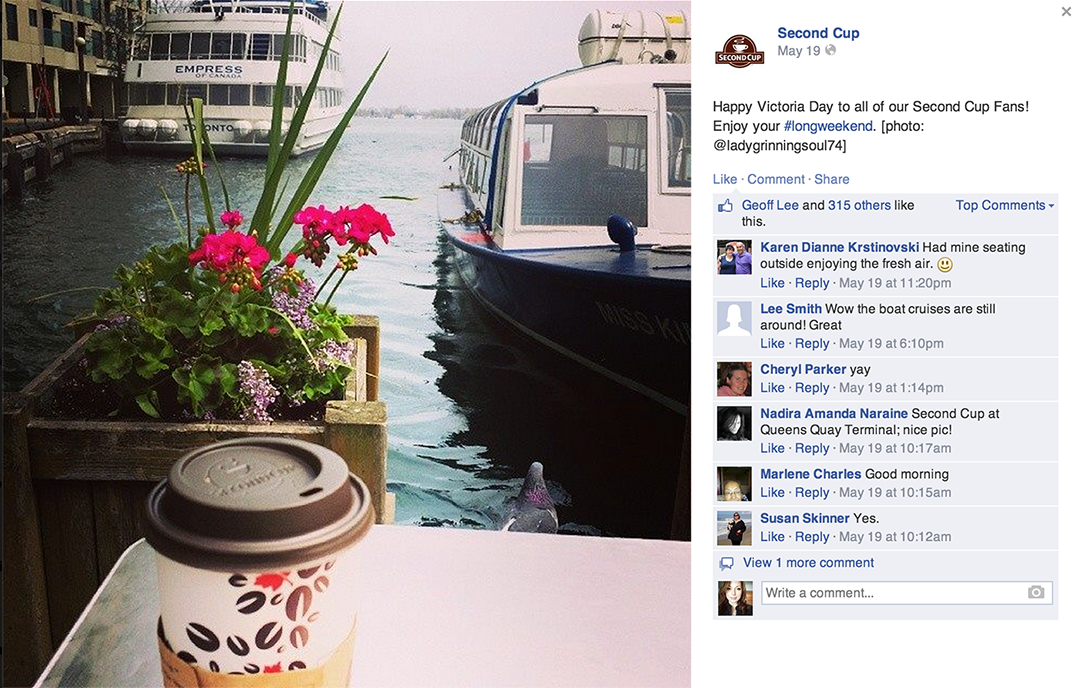Open the #longweekend hashtag link
Screen dimensions: 1080x688
[828, 126]
